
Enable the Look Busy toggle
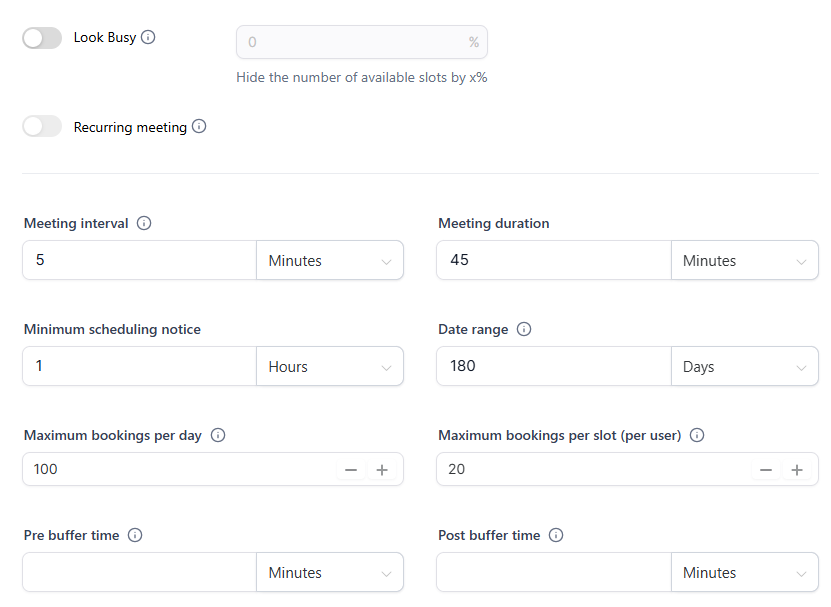(x=42, y=38)
